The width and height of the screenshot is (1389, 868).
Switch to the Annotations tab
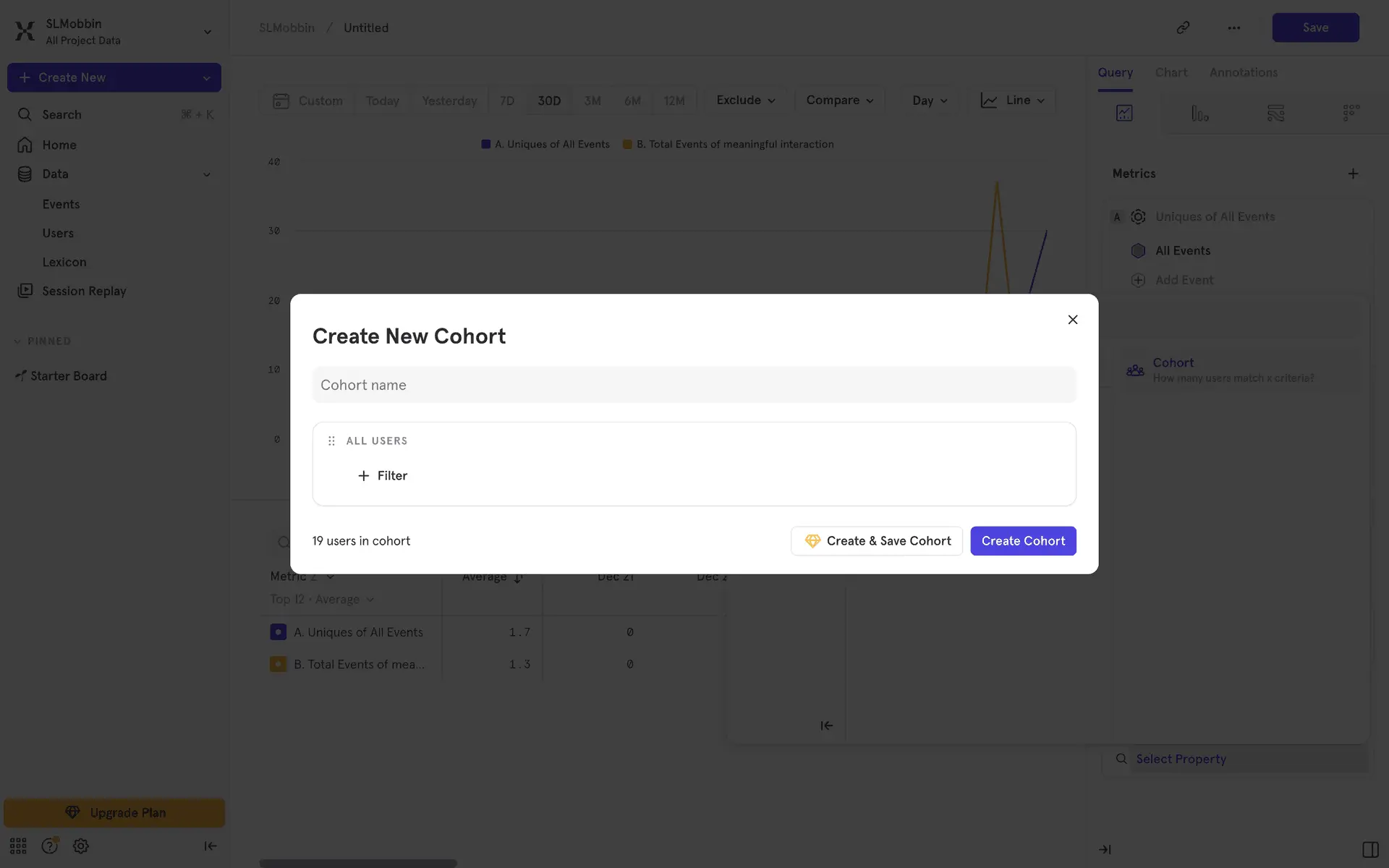pyautogui.click(x=1243, y=72)
